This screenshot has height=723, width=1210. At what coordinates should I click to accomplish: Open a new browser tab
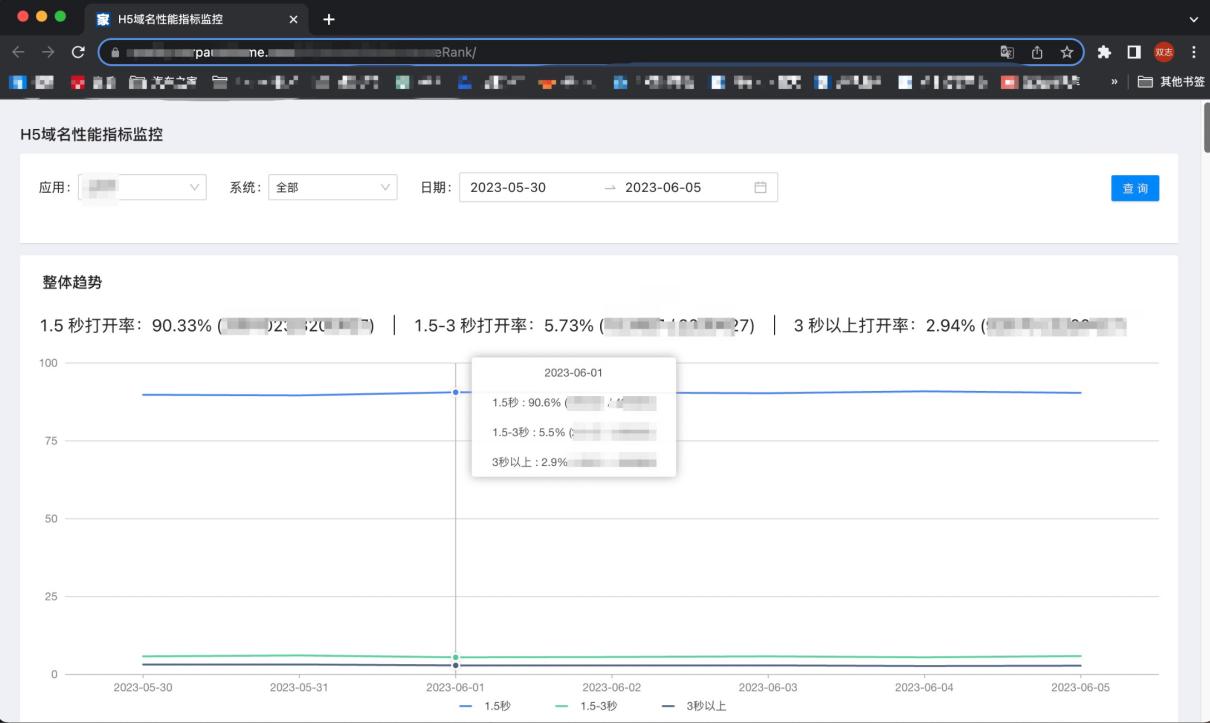click(329, 19)
